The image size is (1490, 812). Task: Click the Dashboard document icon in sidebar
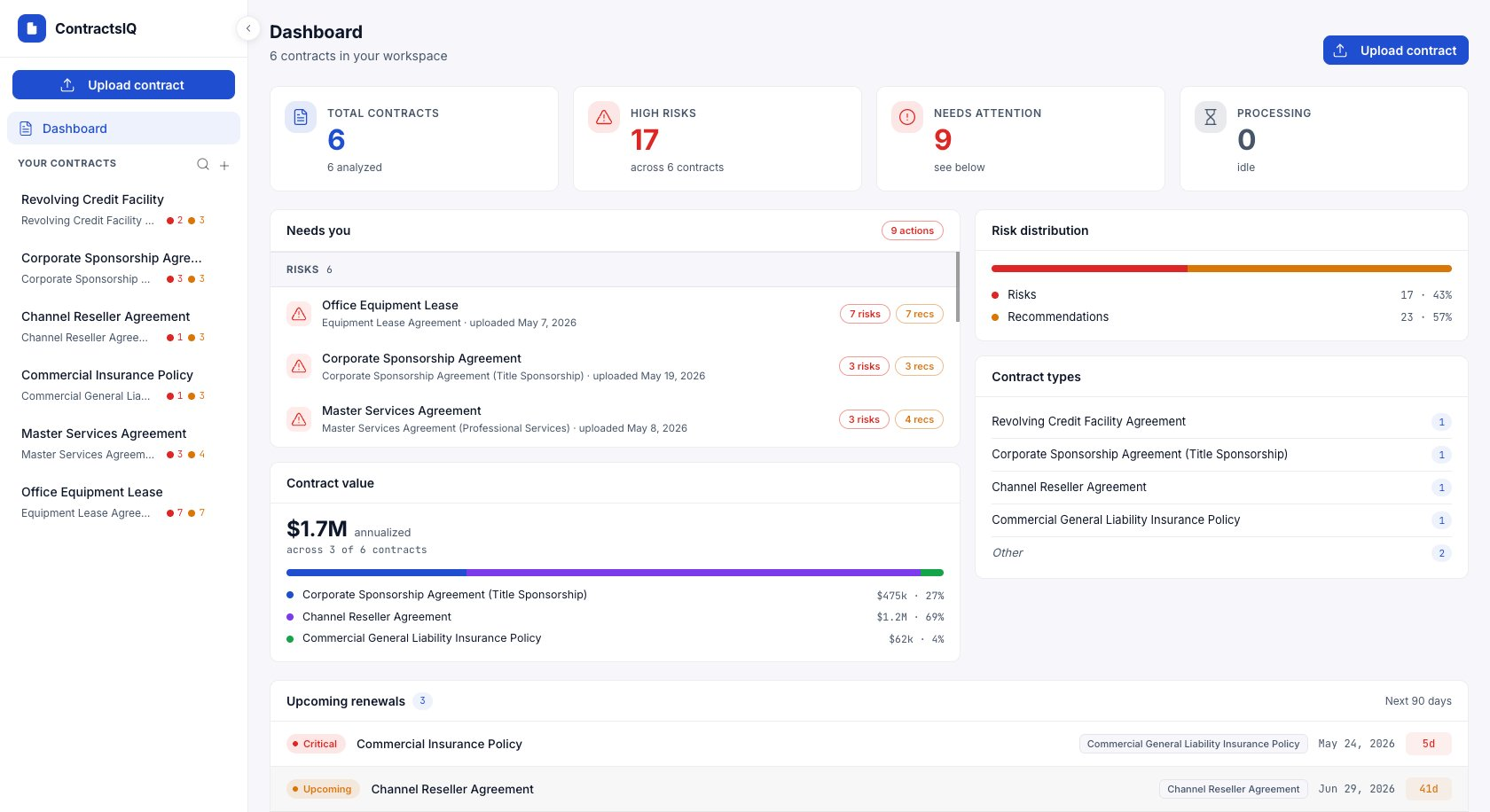tap(26, 129)
